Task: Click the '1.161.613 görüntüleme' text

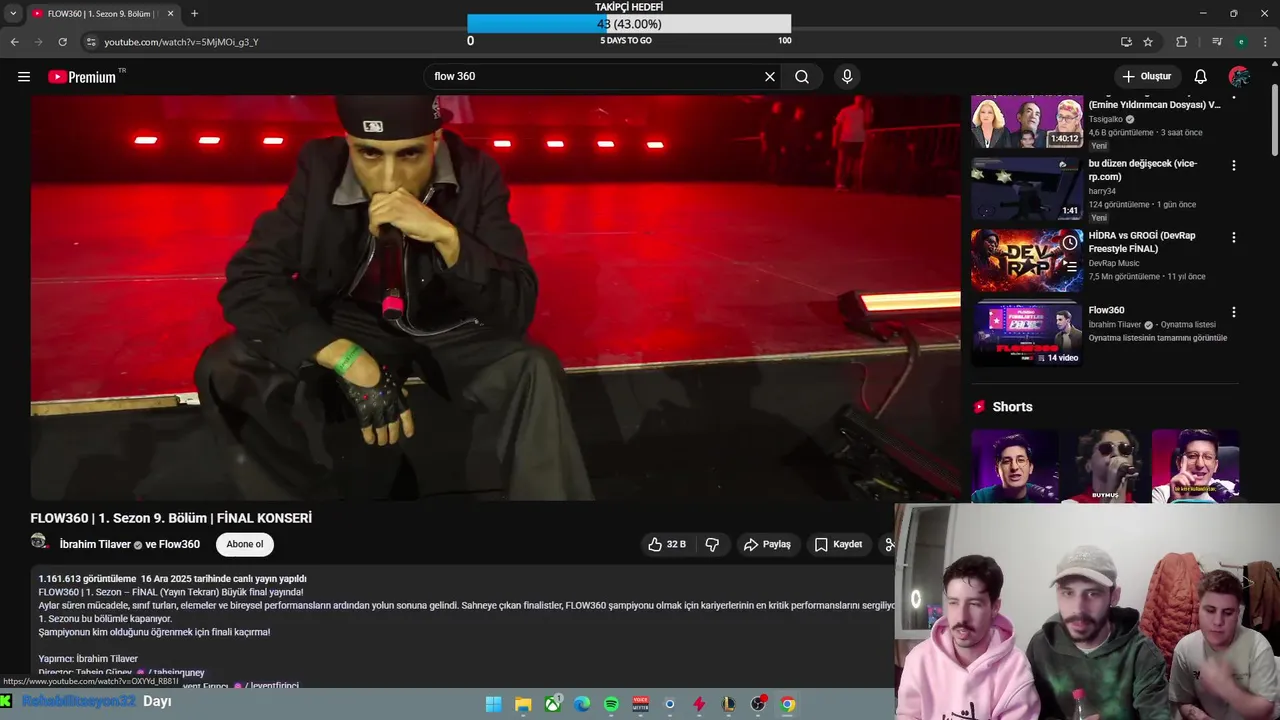Action: pyautogui.click(x=87, y=579)
